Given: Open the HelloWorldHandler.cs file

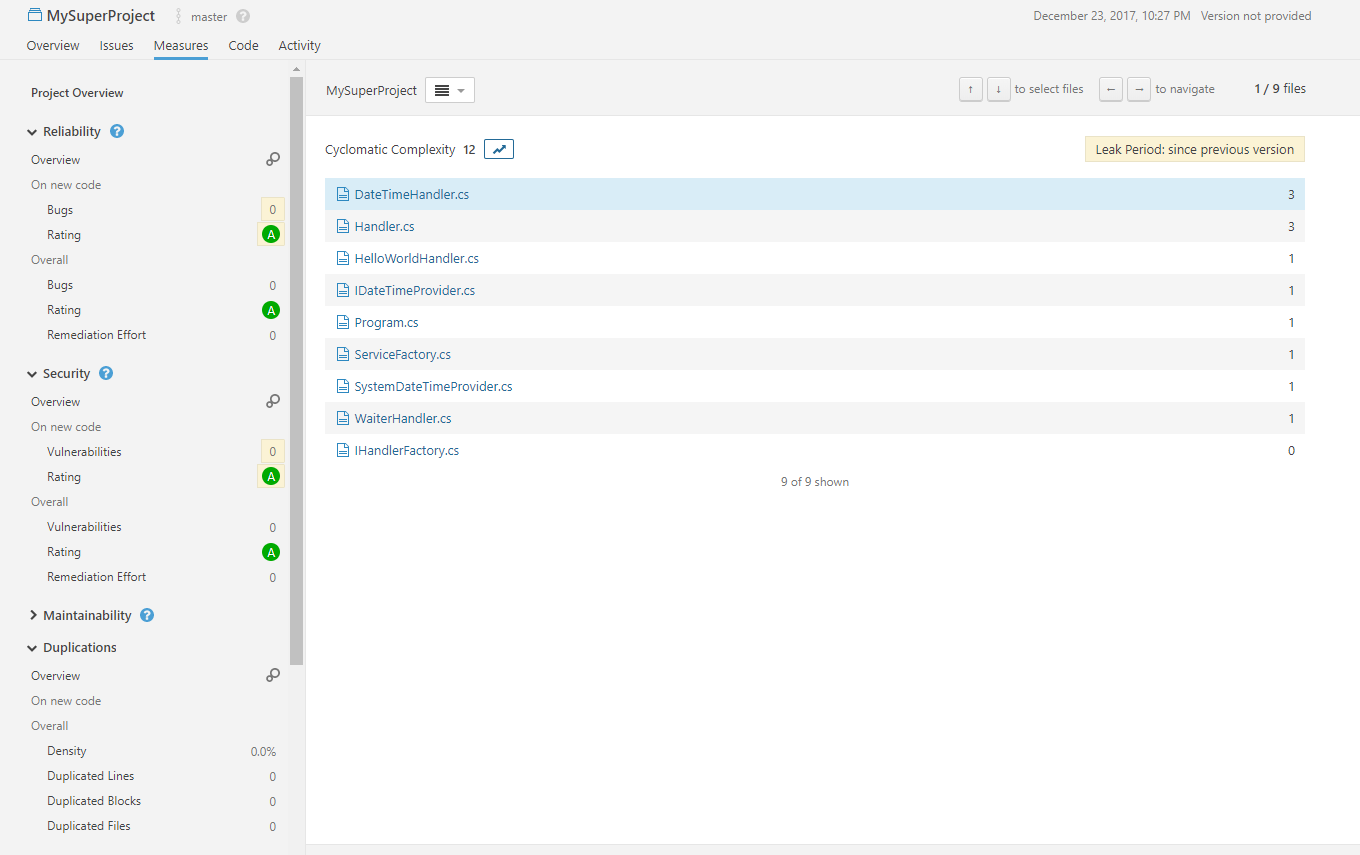Looking at the screenshot, I should click(416, 258).
